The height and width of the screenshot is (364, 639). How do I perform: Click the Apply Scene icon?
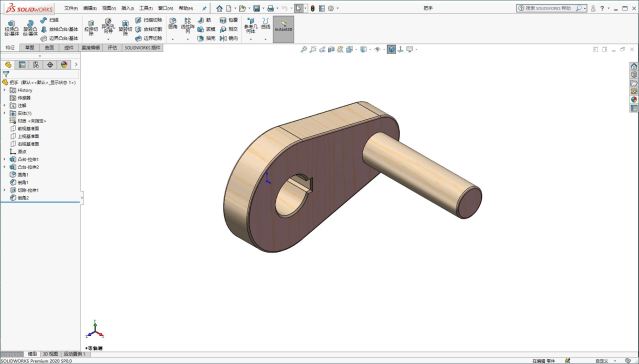tap(400, 49)
